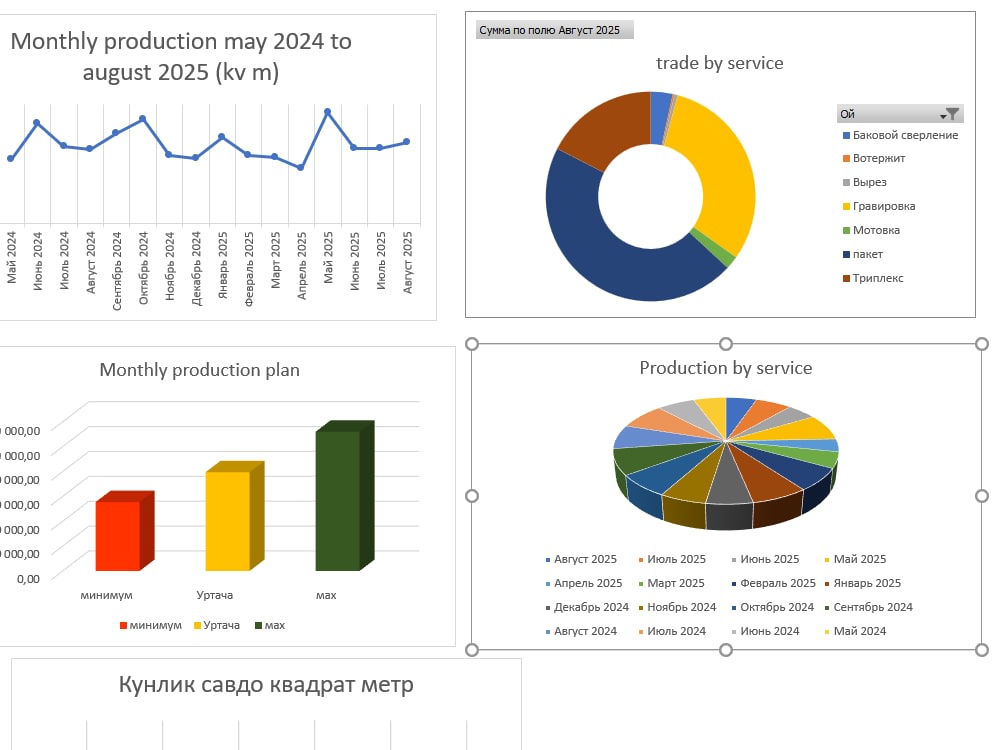Click the blue Баковой сверление legend swatch
Viewport: 1000px width, 750px height.
point(846,136)
